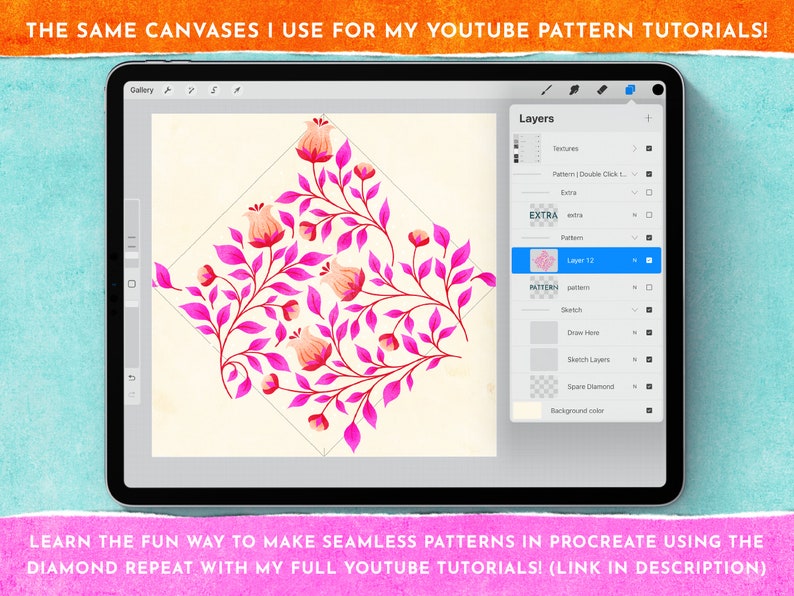This screenshot has height=596, width=794.
Task: Open blend mode N of Draw Here
Action: 634,333
